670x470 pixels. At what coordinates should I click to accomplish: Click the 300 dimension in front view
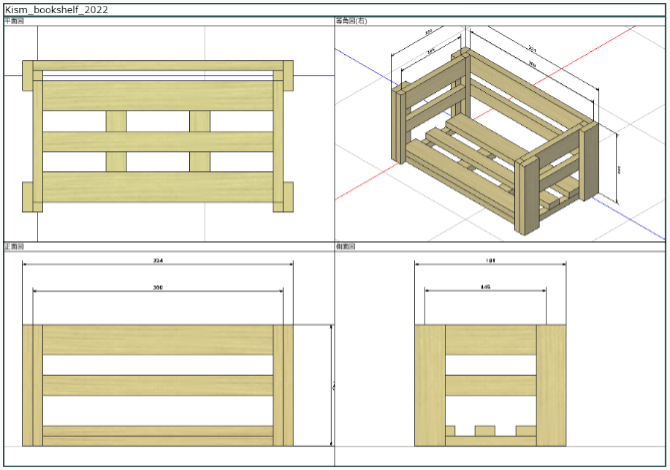[x=158, y=288]
